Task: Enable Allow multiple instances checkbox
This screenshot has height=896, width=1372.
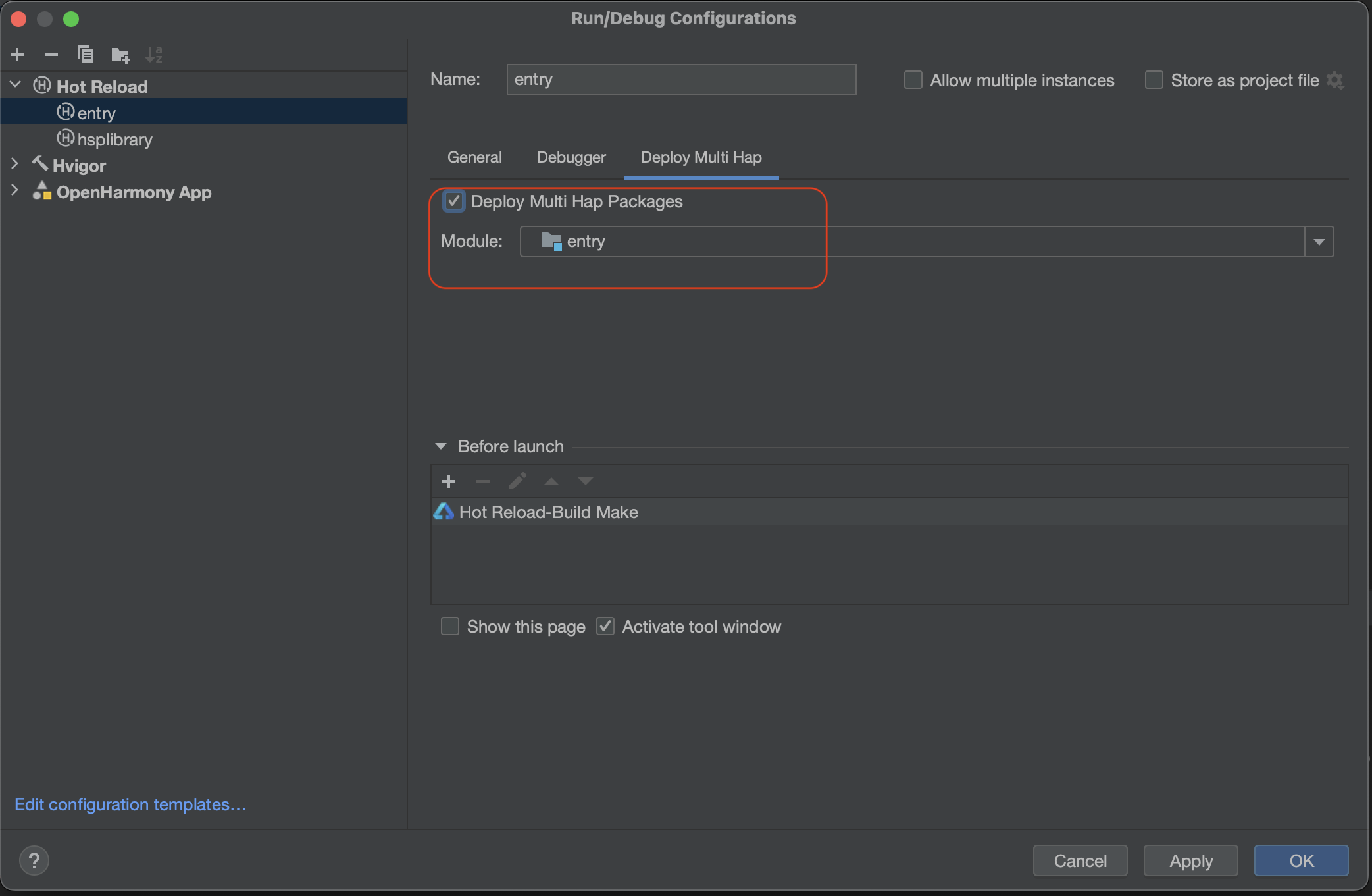Action: pyautogui.click(x=913, y=80)
